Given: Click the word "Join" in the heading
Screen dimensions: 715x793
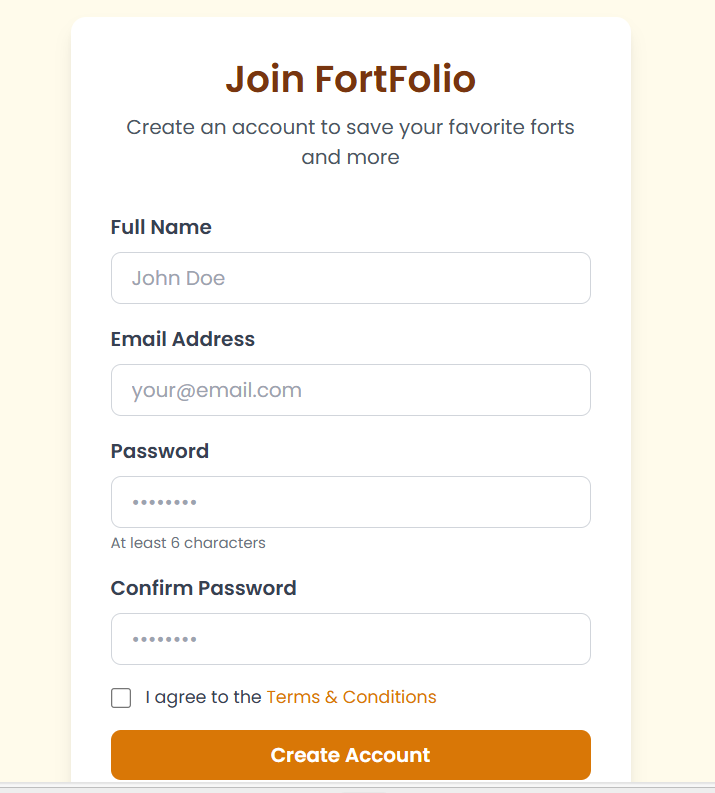Looking at the screenshot, I should click(265, 79).
